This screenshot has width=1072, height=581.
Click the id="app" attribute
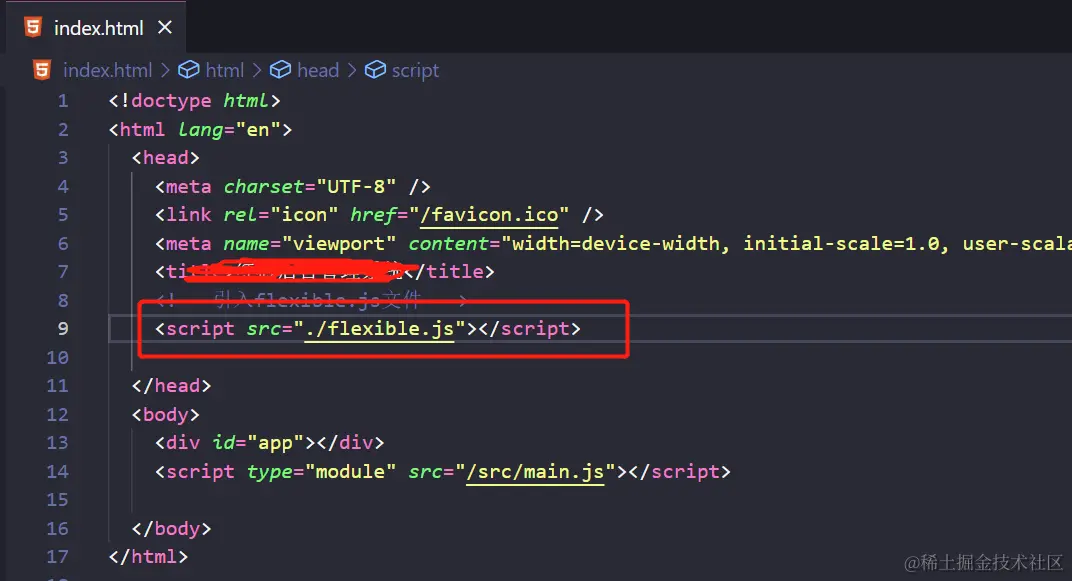pos(258,443)
